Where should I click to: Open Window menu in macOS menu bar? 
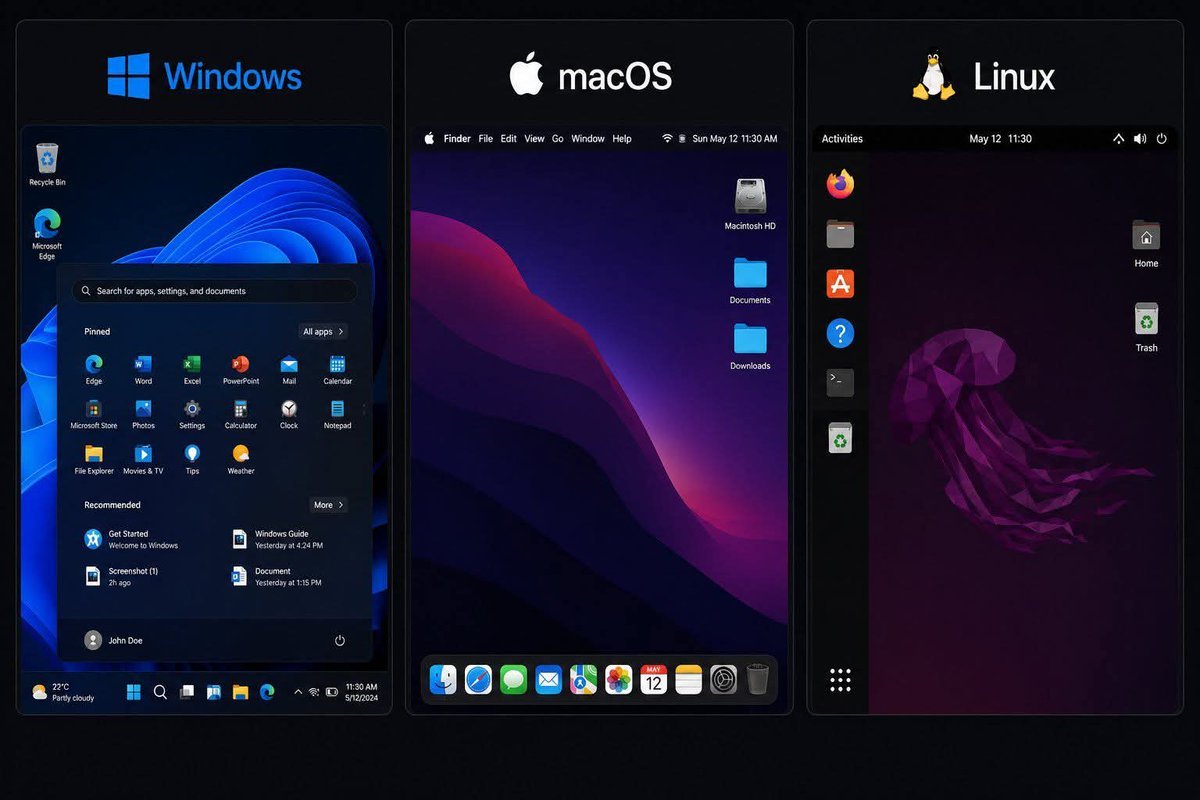(588, 139)
